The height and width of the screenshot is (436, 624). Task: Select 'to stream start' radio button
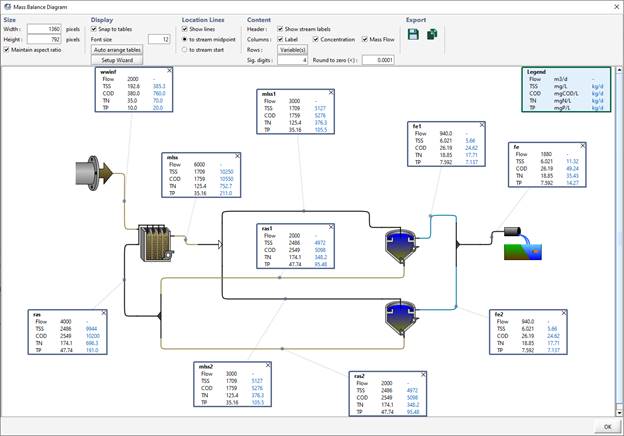click(x=185, y=50)
